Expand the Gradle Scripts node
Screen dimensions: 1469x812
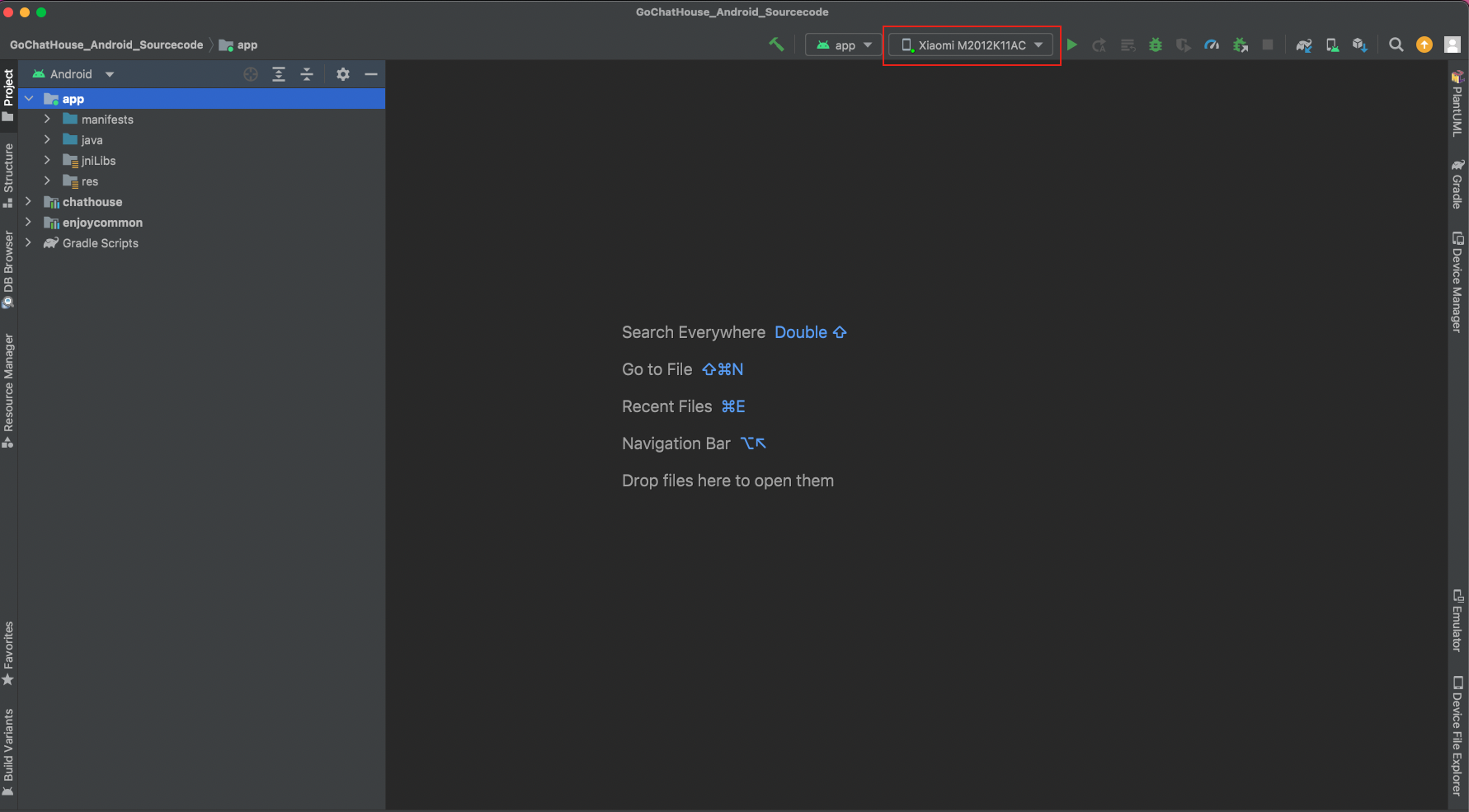(28, 243)
